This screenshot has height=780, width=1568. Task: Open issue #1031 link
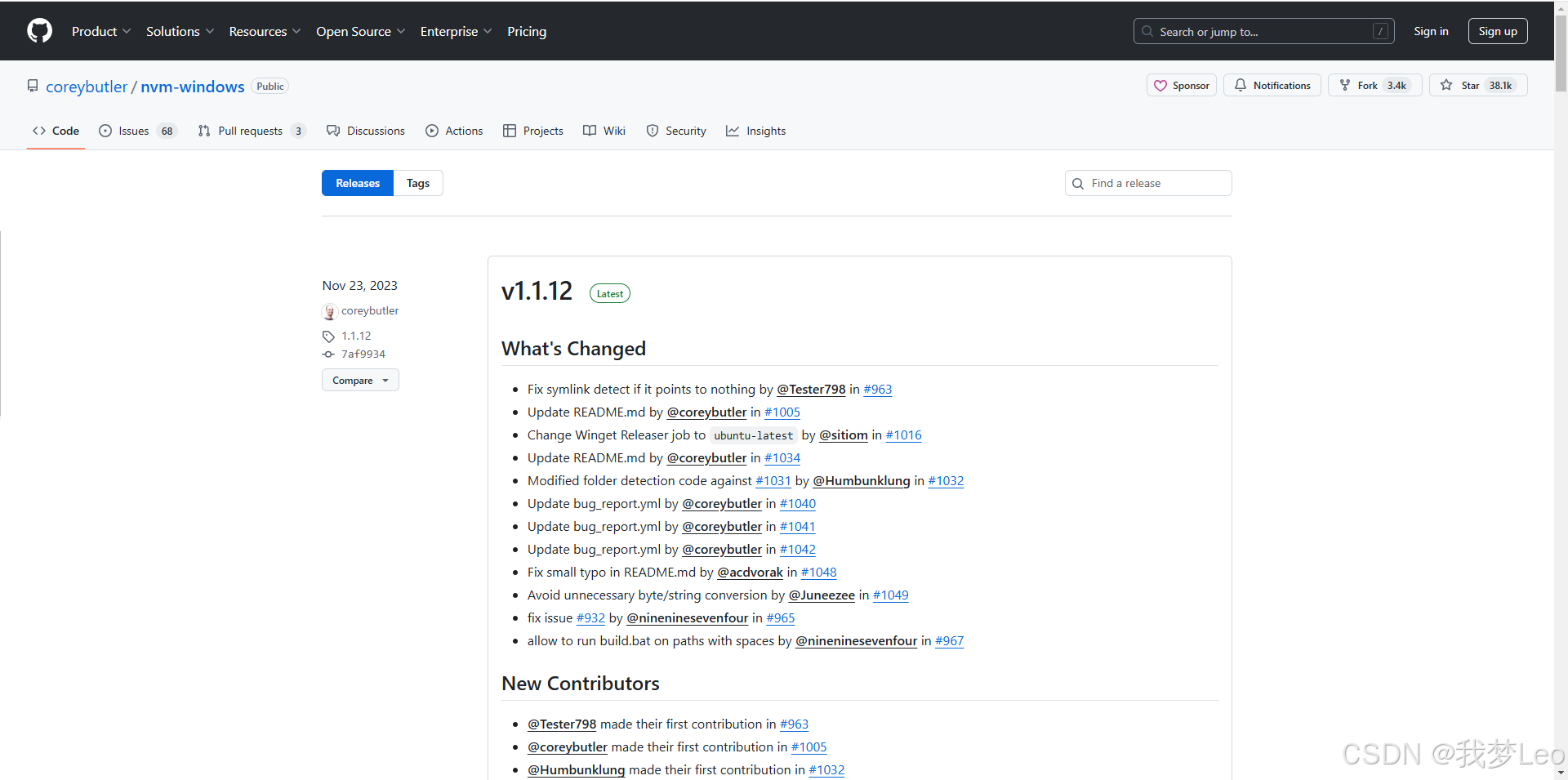click(x=773, y=481)
